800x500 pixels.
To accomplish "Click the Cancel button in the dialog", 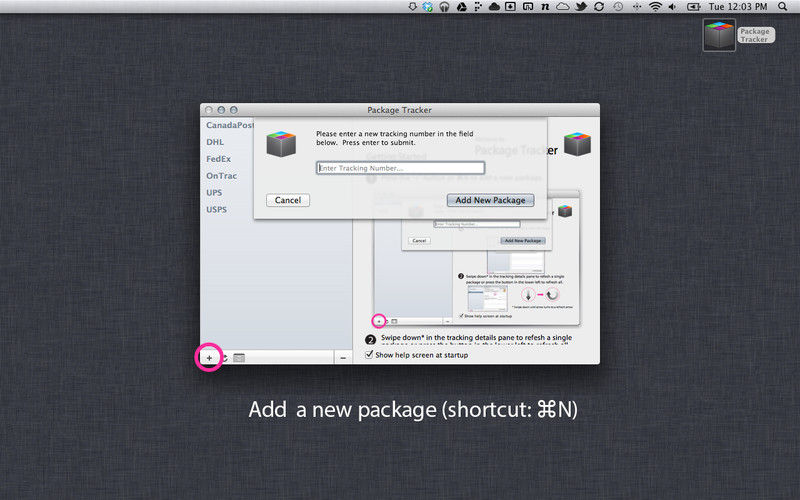I will (288, 200).
